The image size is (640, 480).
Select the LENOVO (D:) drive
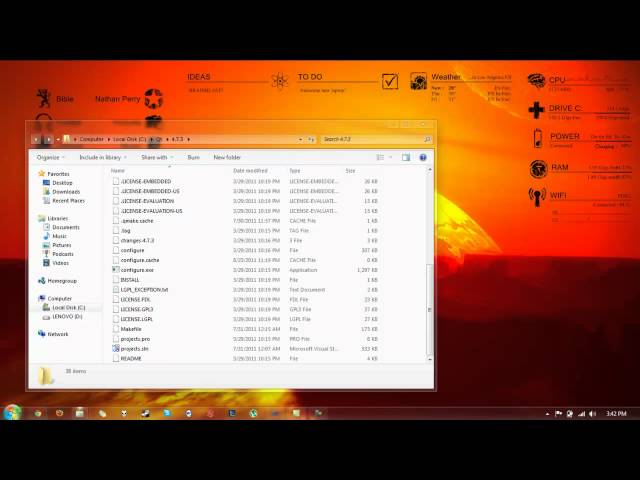point(67,317)
